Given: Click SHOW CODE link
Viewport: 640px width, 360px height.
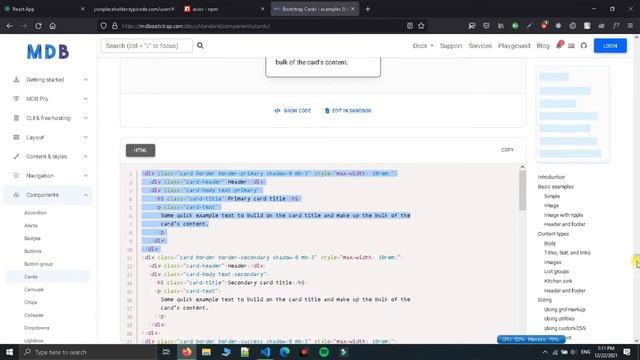Looking at the screenshot, I should point(293,111).
